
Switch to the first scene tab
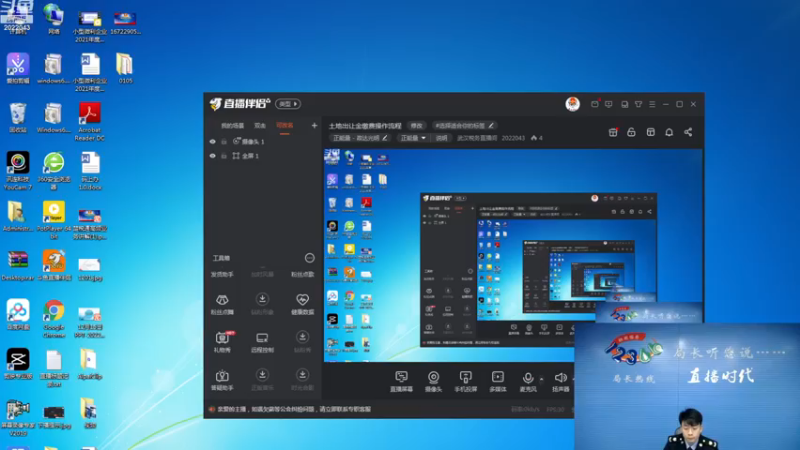pos(232,126)
